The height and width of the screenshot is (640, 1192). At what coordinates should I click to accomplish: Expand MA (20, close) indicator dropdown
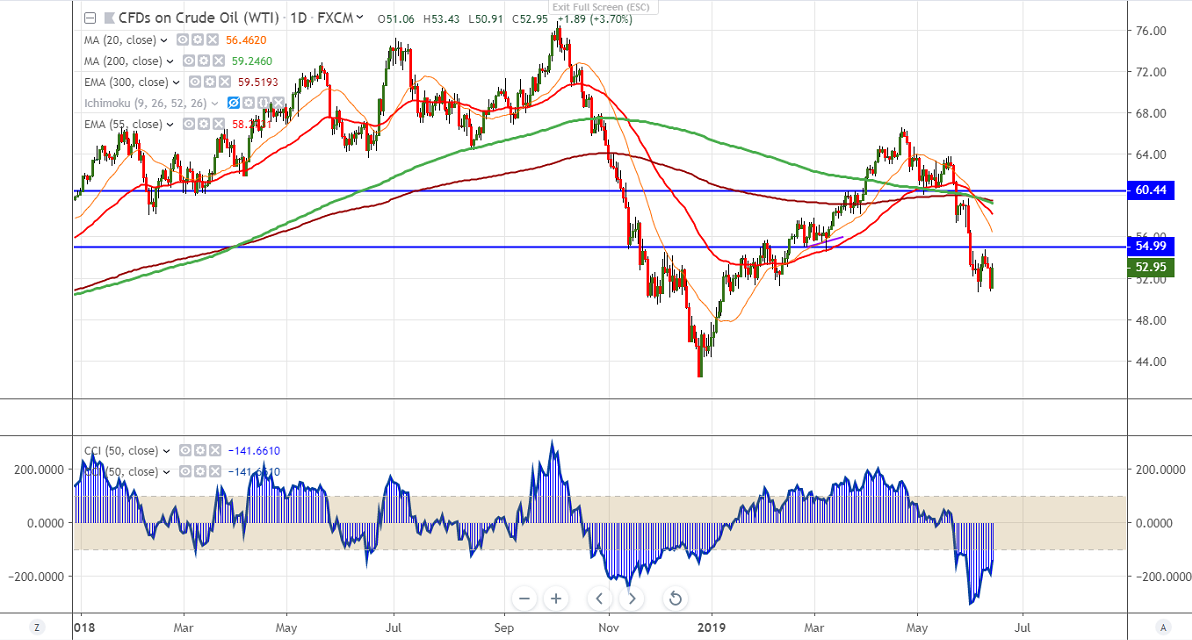(164, 40)
